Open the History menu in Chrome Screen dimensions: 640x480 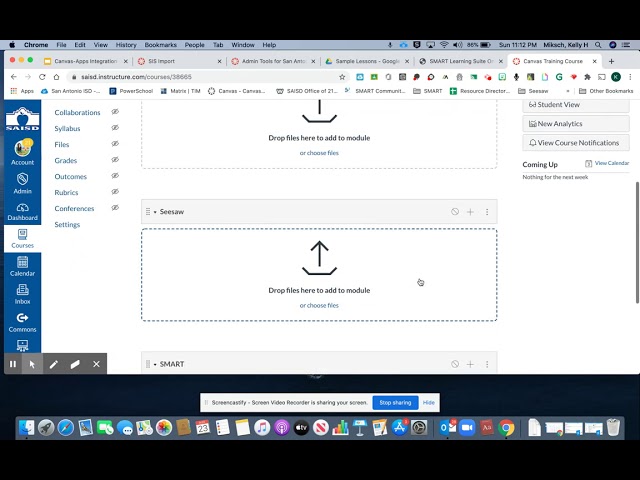point(126,45)
